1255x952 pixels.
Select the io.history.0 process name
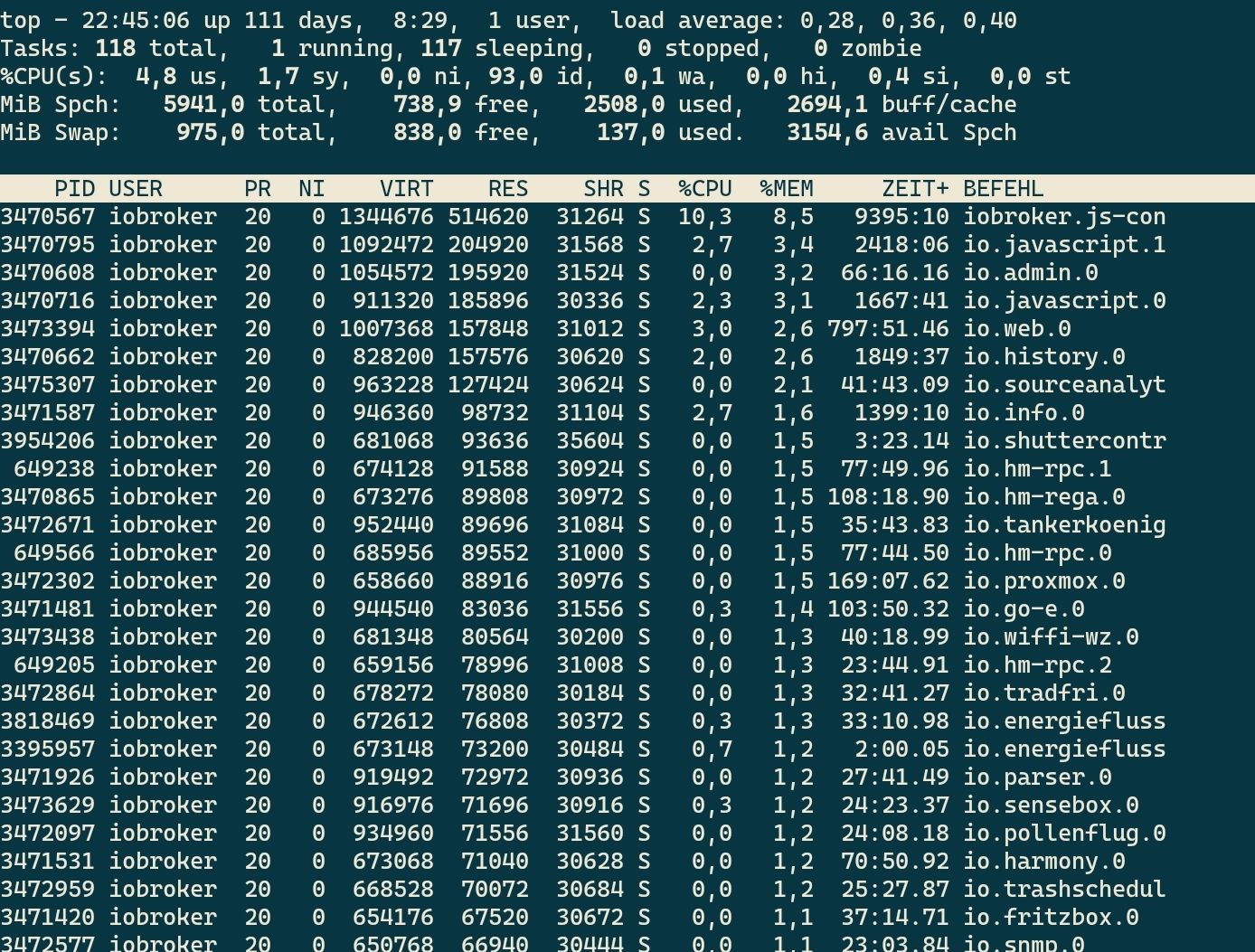point(1044,357)
